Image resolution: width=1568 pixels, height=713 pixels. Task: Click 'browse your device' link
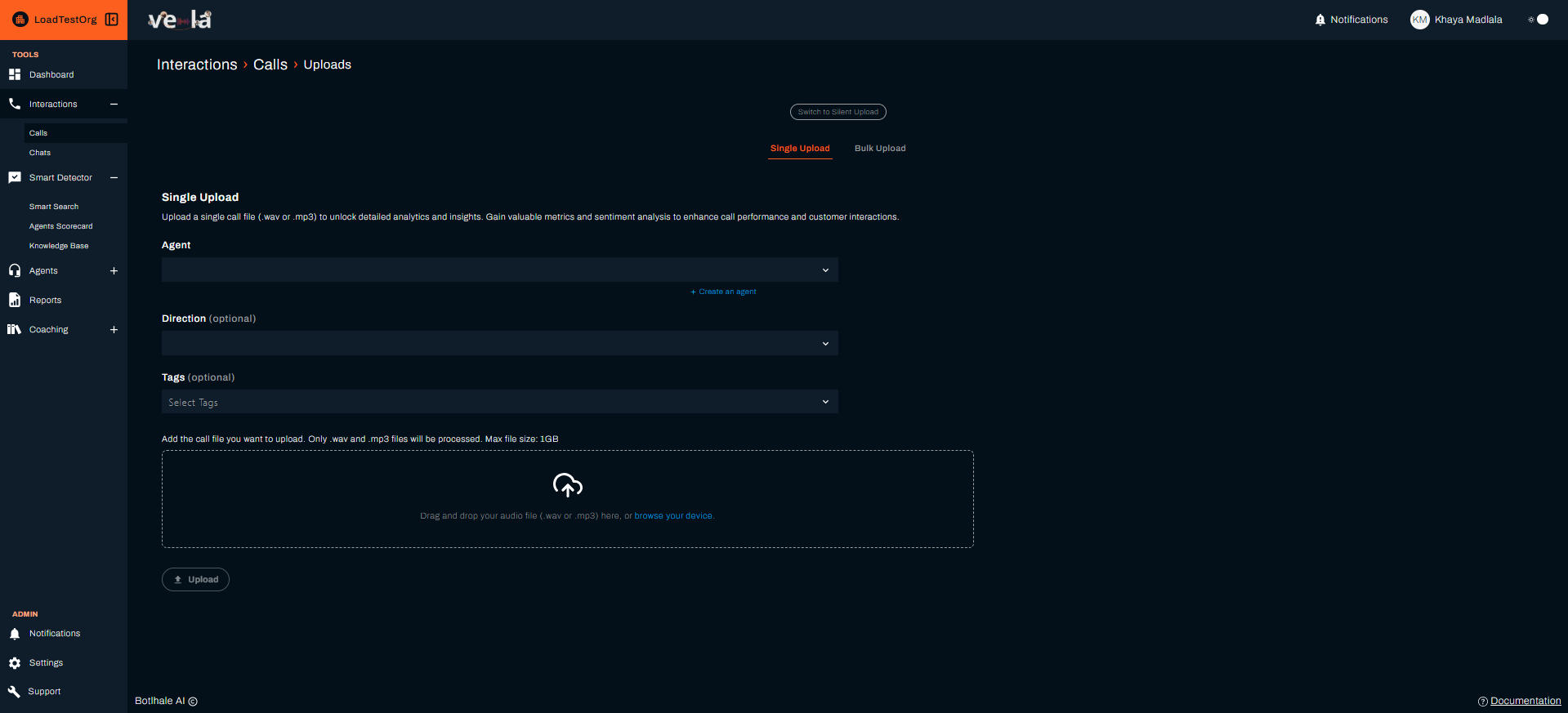pos(673,516)
